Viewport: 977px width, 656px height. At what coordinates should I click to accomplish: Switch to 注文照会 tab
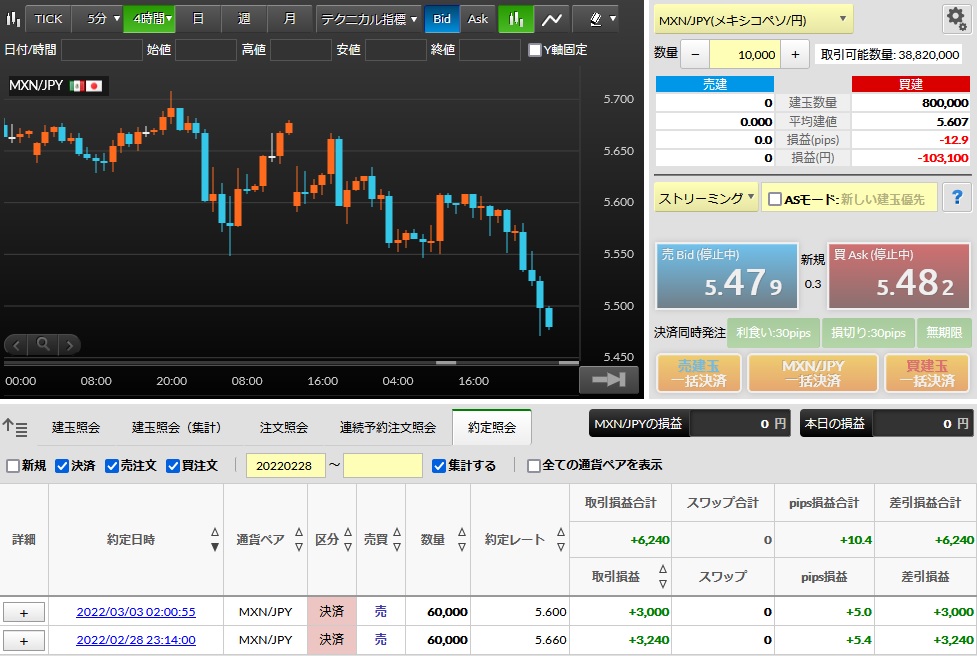(x=284, y=427)
